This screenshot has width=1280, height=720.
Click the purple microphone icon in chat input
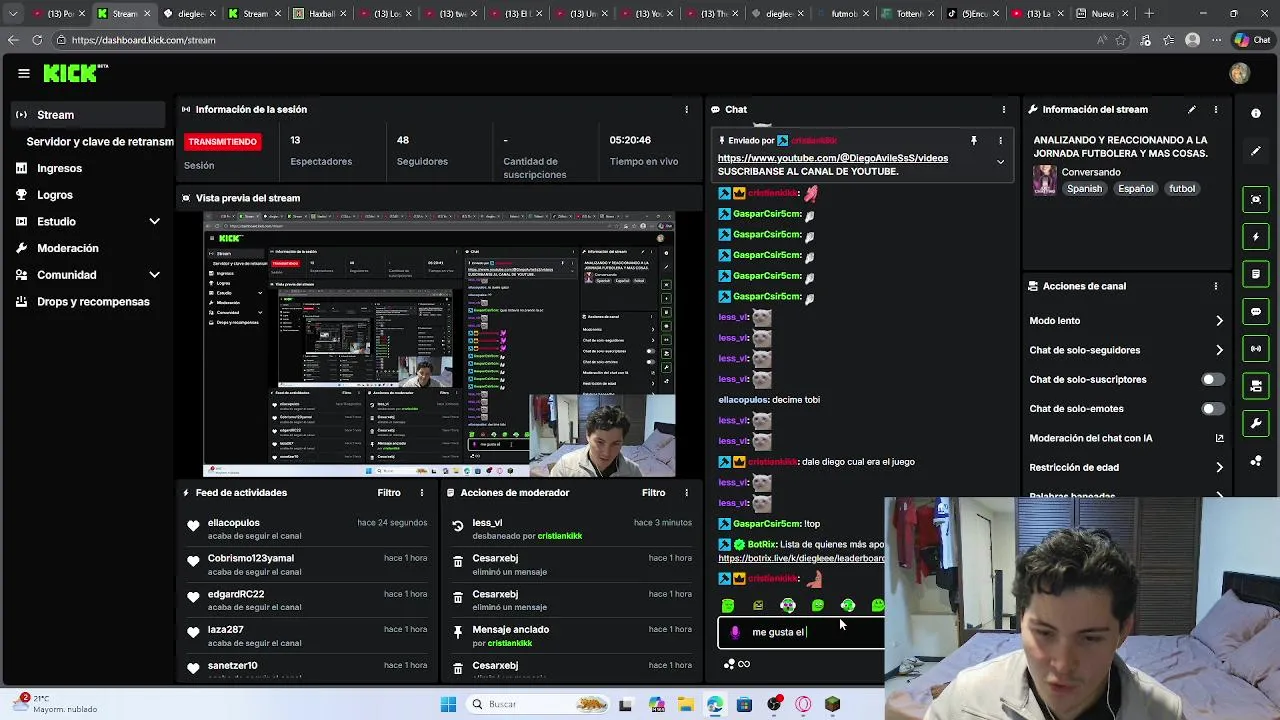pyautogui.click(x=736, y=632)
